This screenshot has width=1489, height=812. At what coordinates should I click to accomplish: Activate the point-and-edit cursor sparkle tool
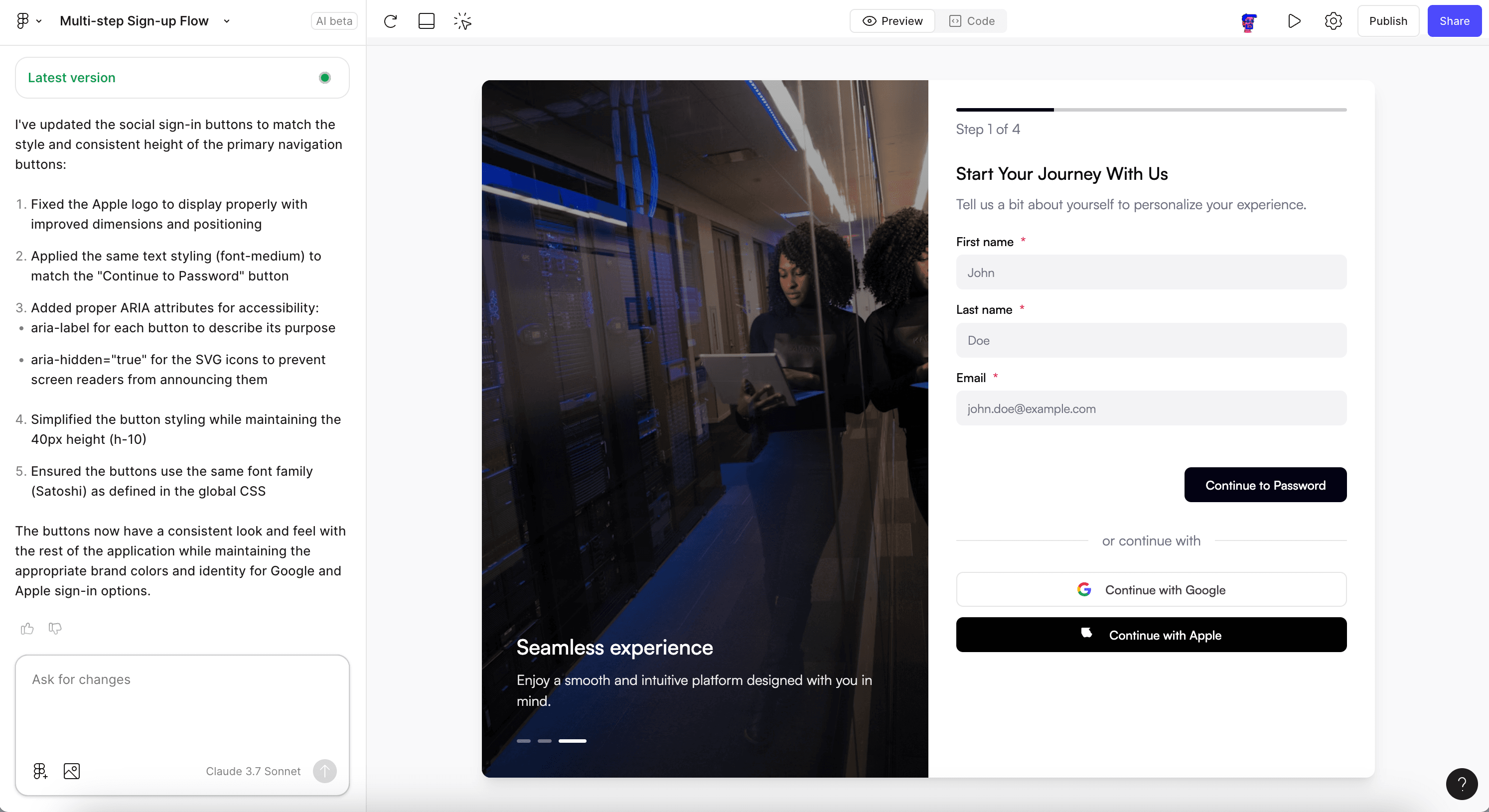pos(462,21)
